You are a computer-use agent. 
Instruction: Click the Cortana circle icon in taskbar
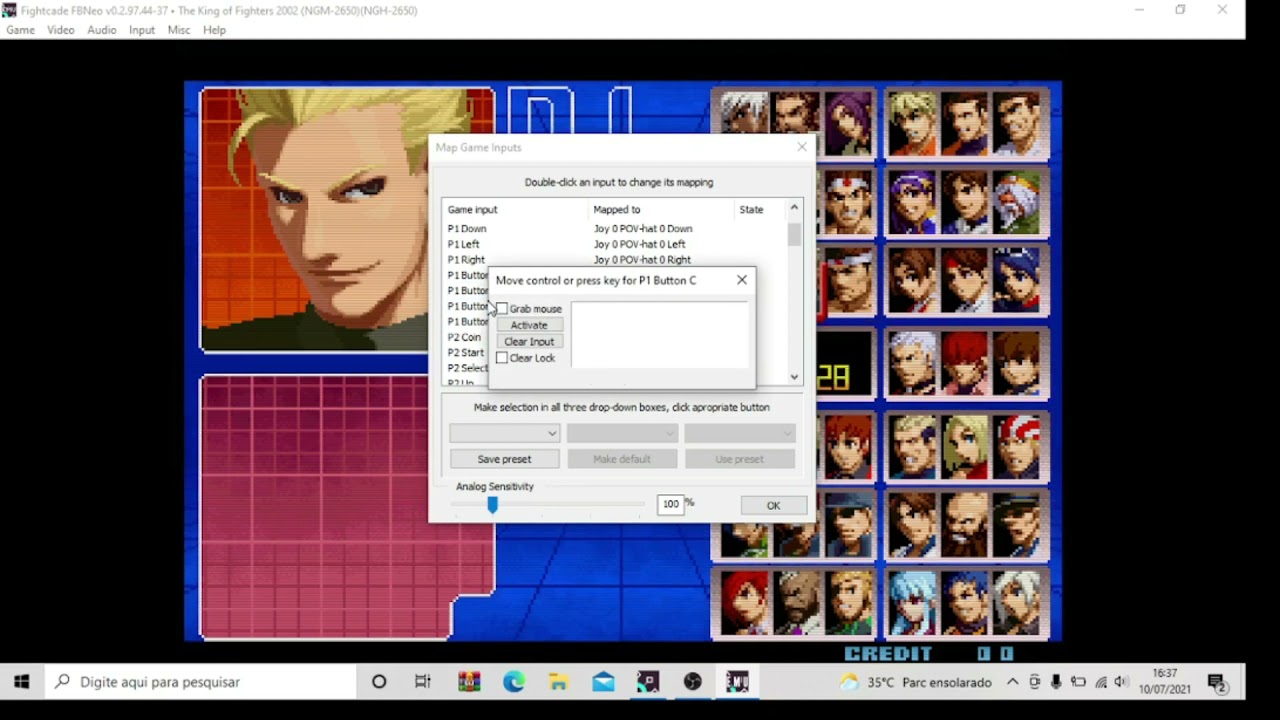(x=379, y=682)
